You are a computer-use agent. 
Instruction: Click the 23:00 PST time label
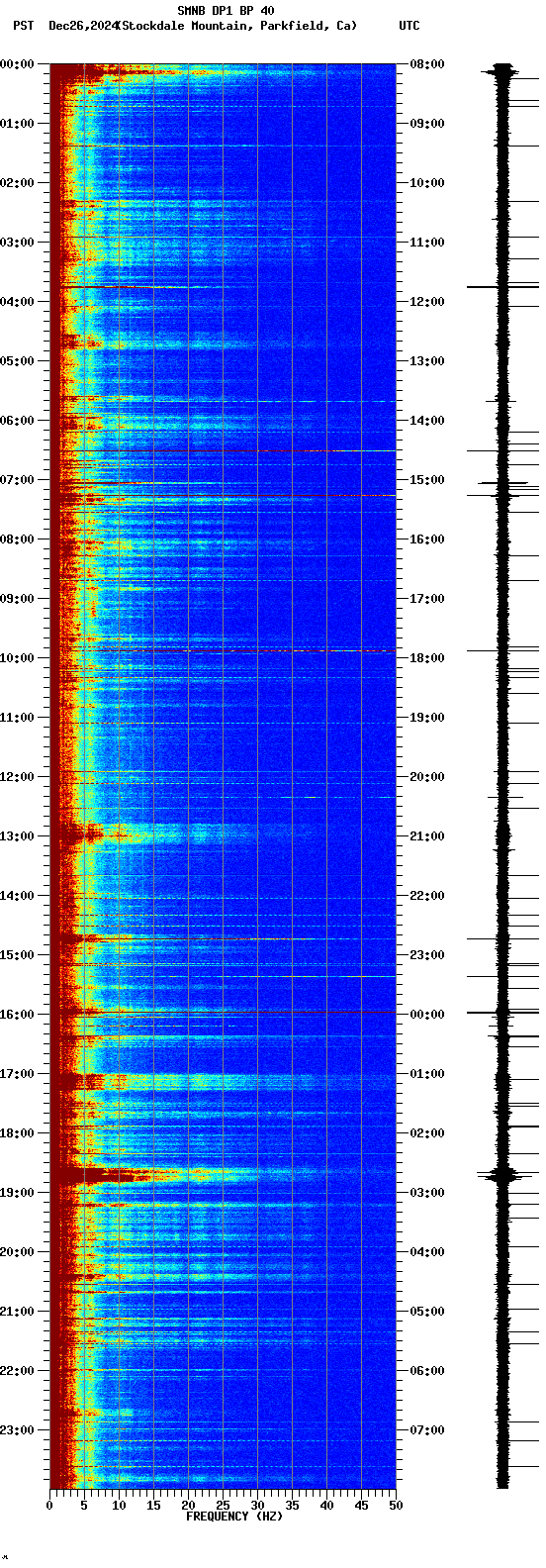(17, 1430)
